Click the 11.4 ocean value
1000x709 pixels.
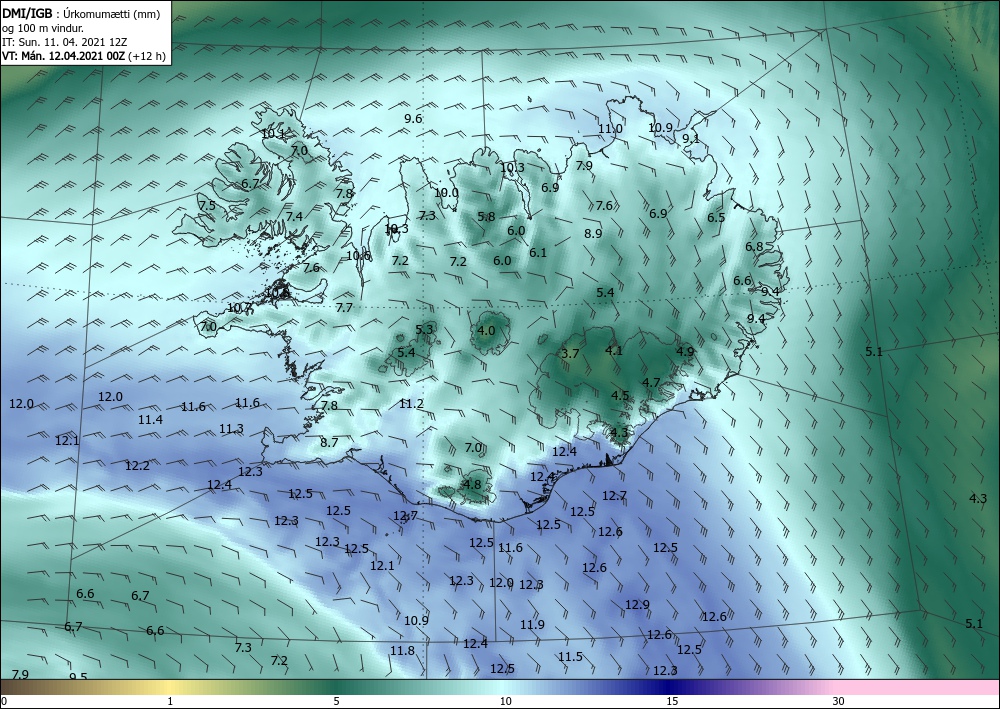pyautogui.click(x=151, y=420)
